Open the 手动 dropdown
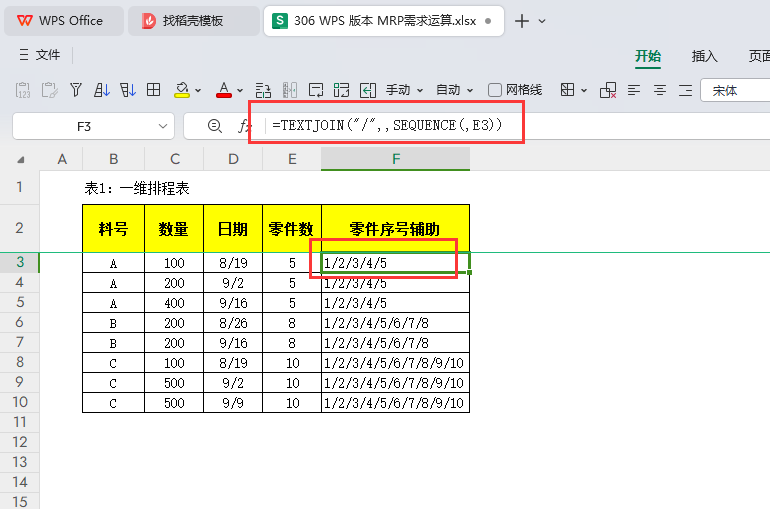This screenshot has height=509, width=770. [404, 90]
